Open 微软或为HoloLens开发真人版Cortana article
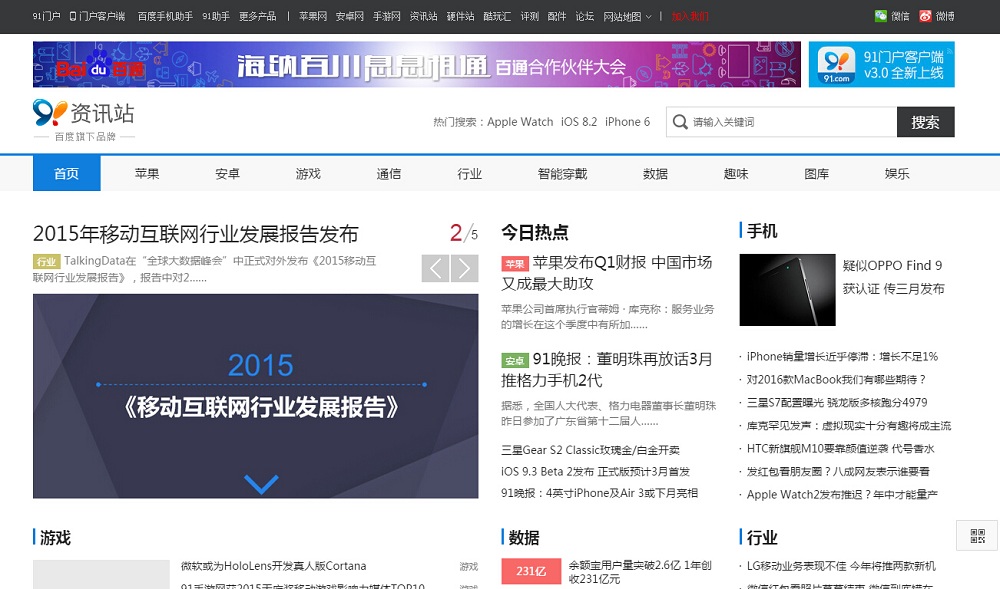The image size is (1000, 589). 274,566
